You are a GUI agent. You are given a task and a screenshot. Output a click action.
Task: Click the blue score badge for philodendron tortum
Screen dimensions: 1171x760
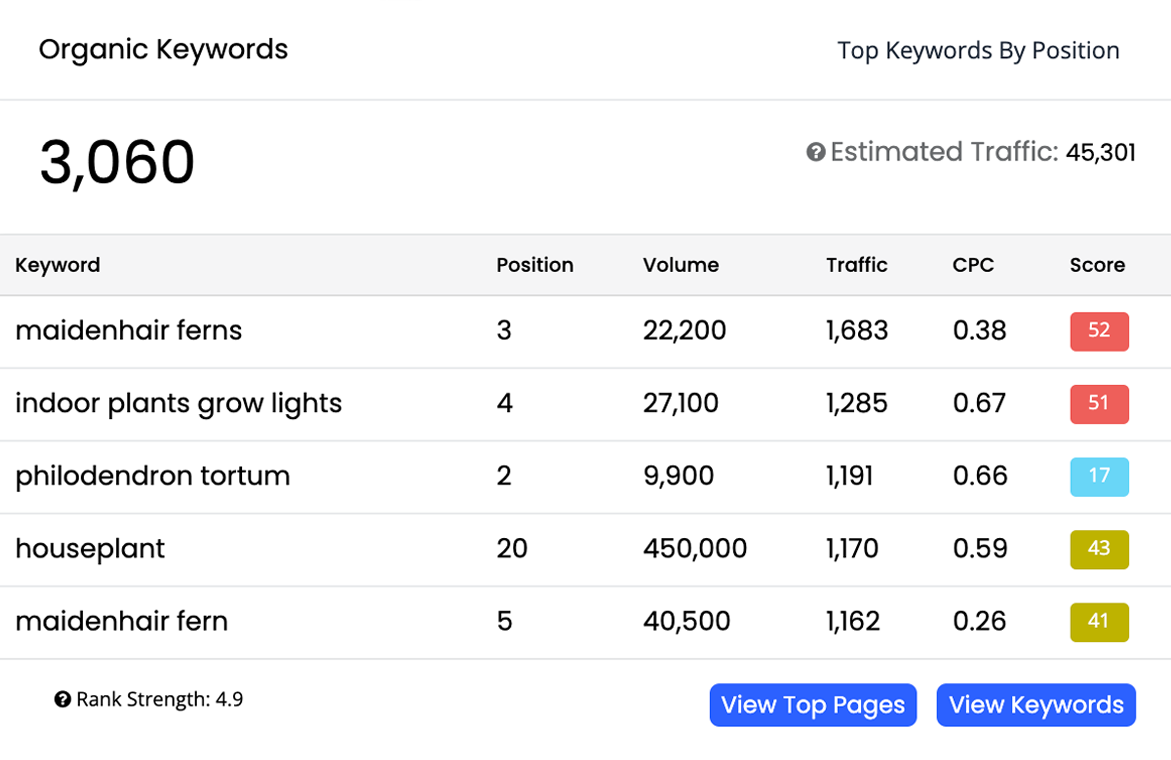tap(1099, 477)
